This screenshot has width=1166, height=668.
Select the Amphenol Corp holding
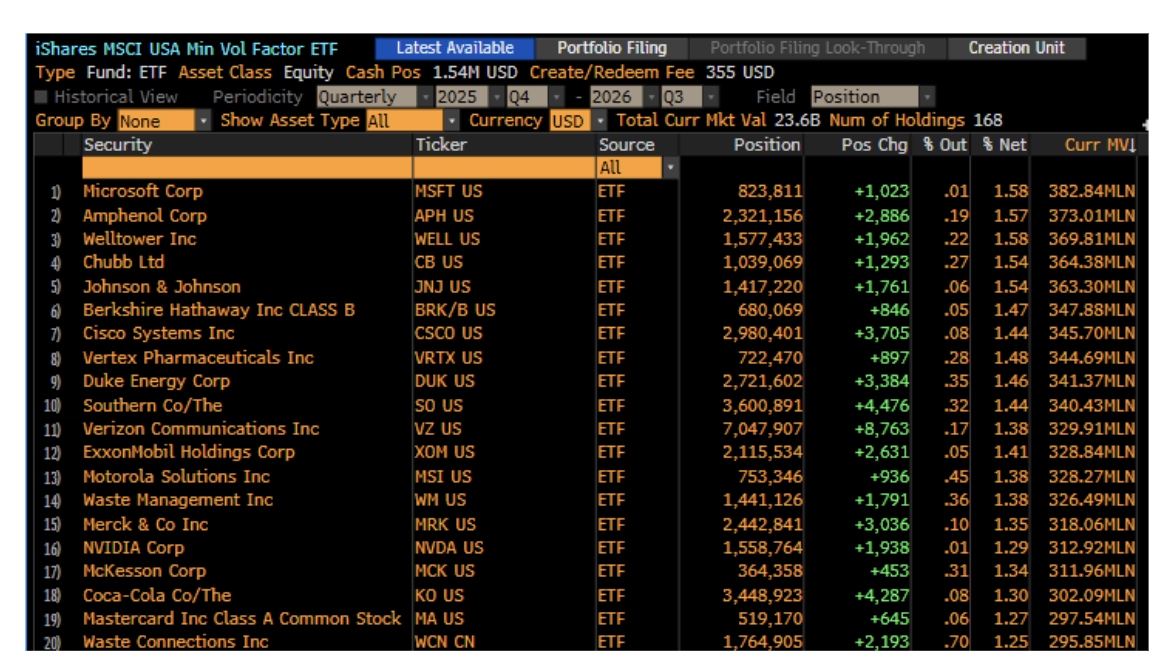(x=144, y=216)
